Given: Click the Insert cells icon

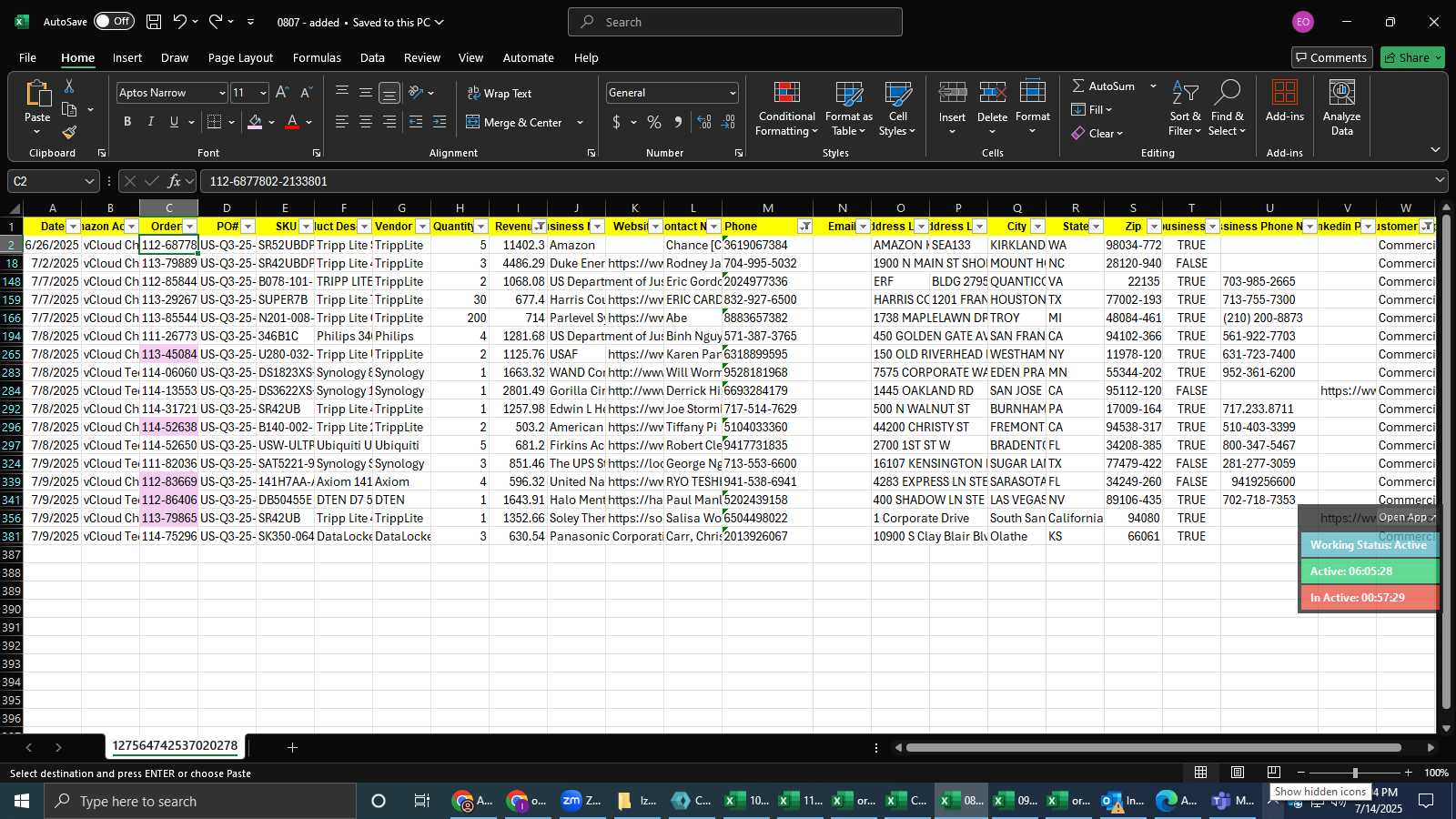Looking at the screenshot, I should (x=953, y=93).
